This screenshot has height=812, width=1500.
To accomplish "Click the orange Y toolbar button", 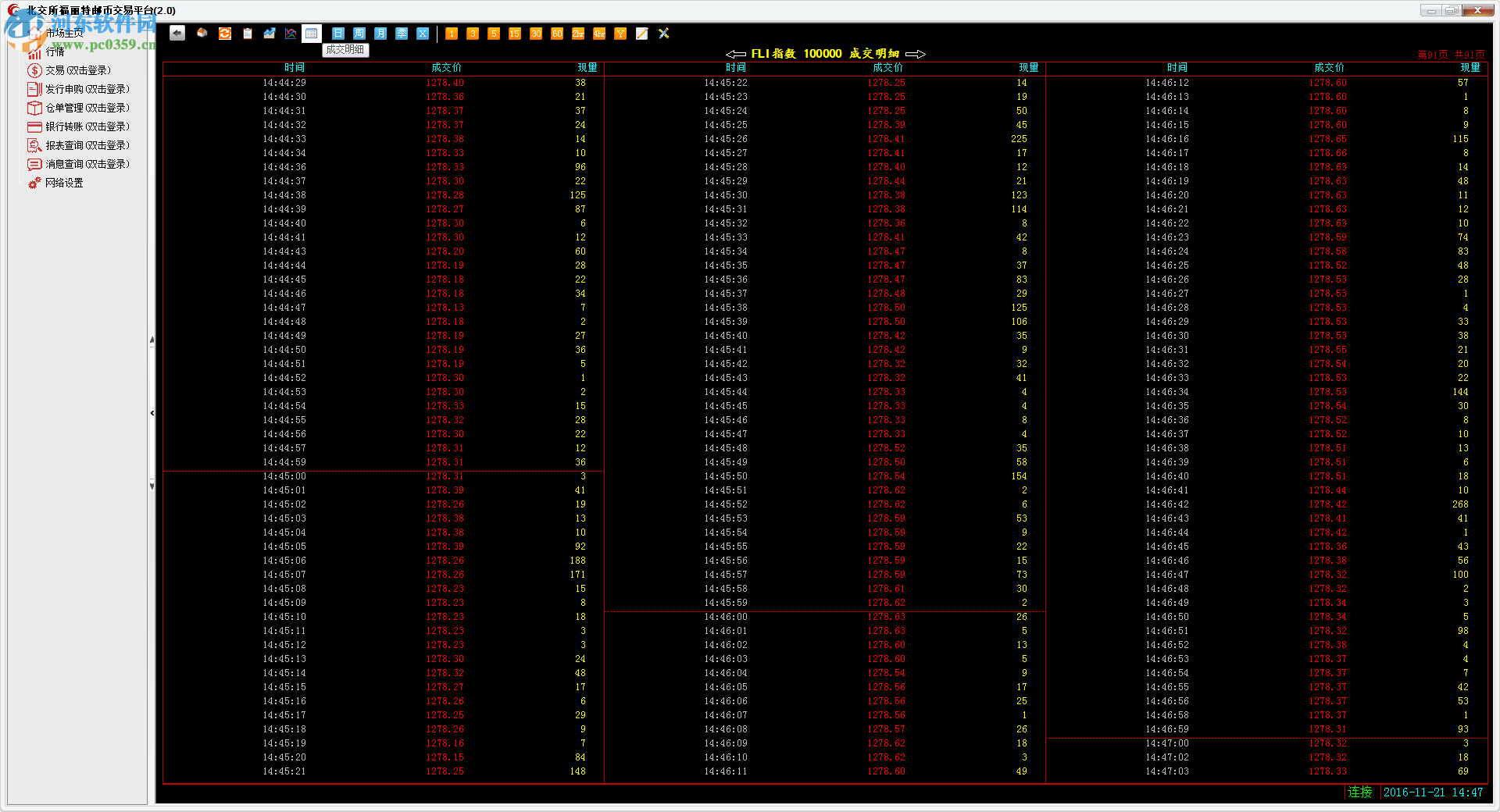I will tap(620, 34).
